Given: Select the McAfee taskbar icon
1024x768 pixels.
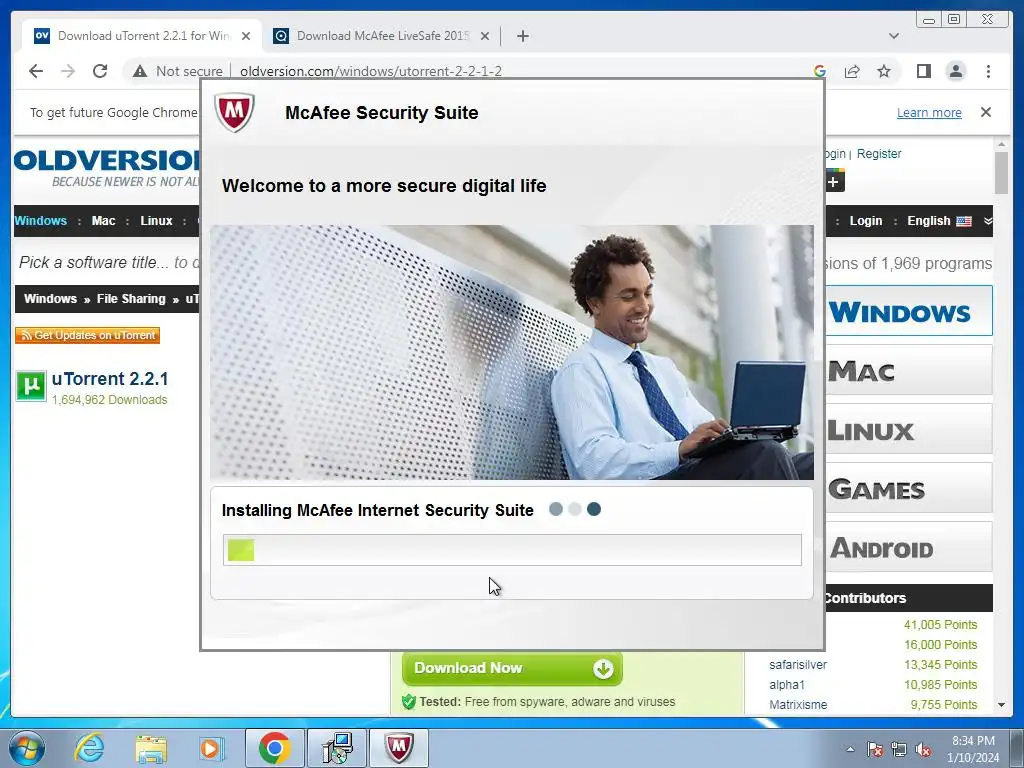Looking at the screenshot, I should [x=399, y=748].
